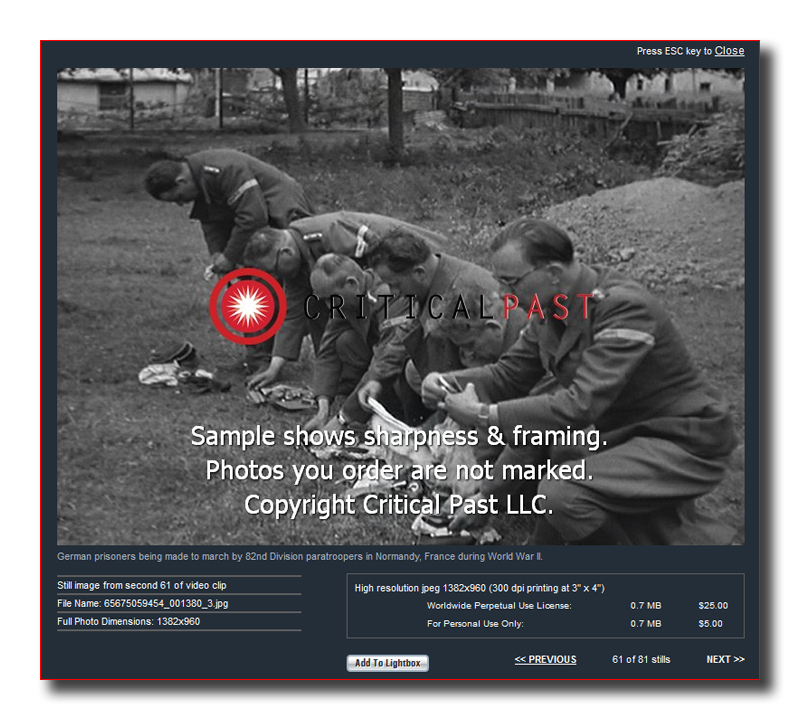The height and width of the screenshot is (720, 800).
Task: Click the $25.00 price
Action: pyautogui.click(x=713, y=606)
